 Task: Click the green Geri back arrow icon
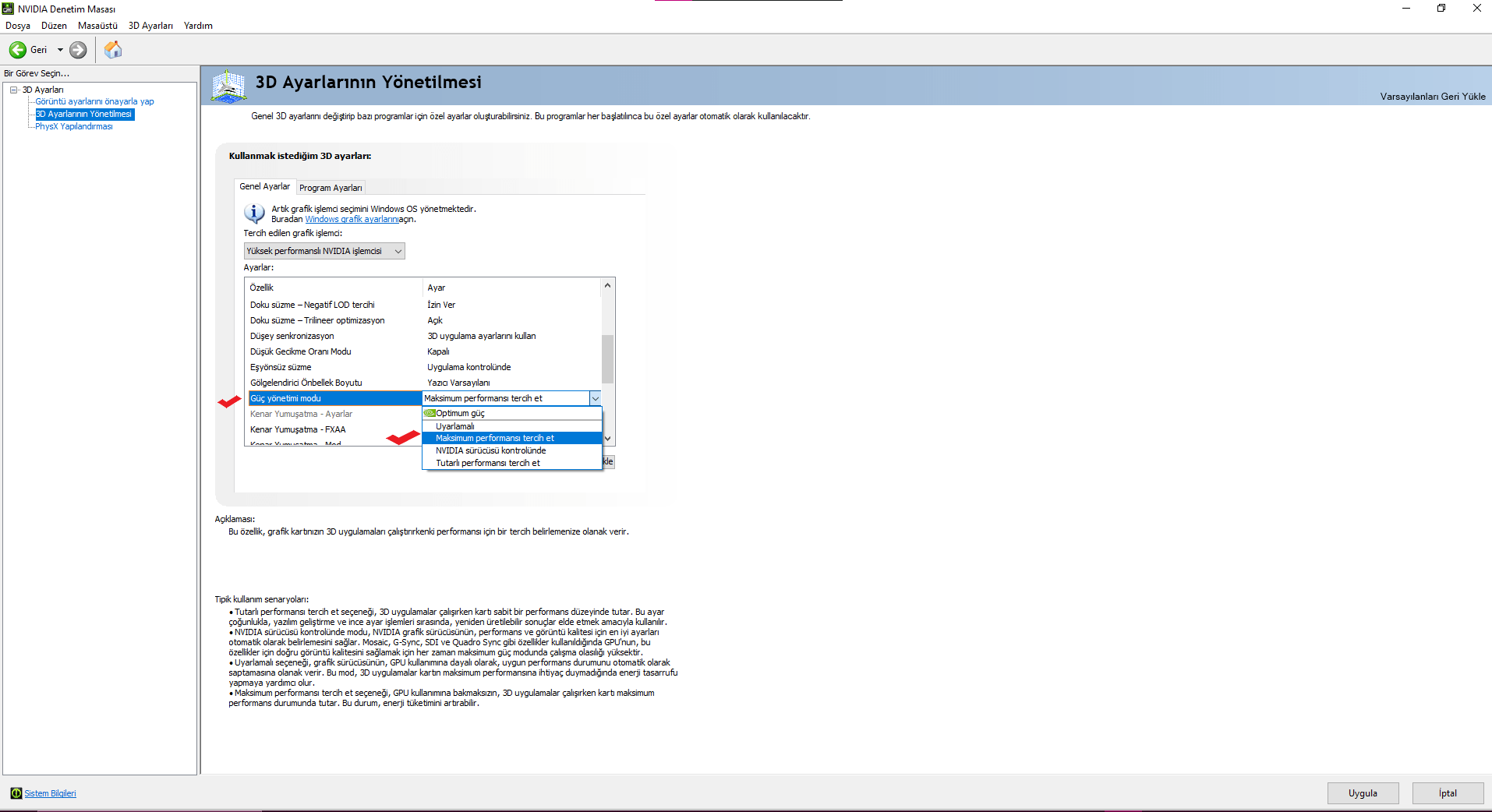(17, 50)
